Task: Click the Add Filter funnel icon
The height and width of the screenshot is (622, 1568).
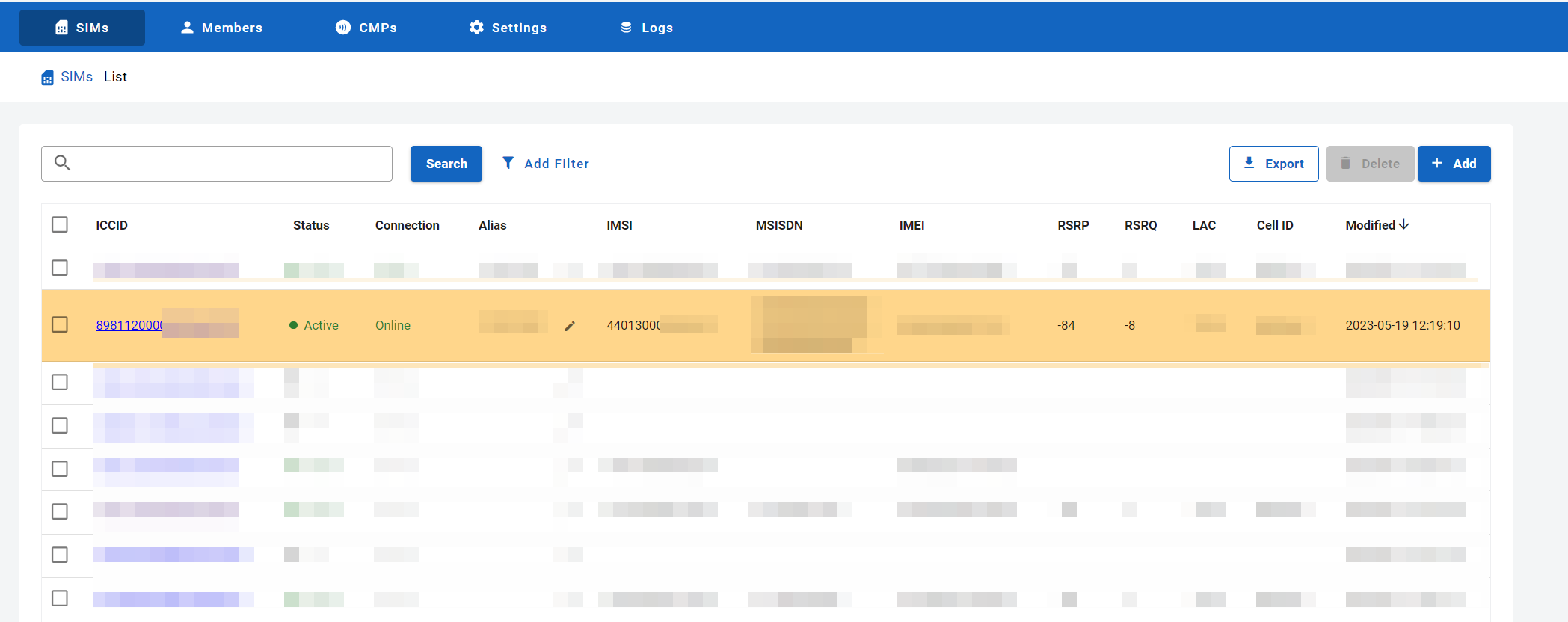Action: [x=508, y=163]
